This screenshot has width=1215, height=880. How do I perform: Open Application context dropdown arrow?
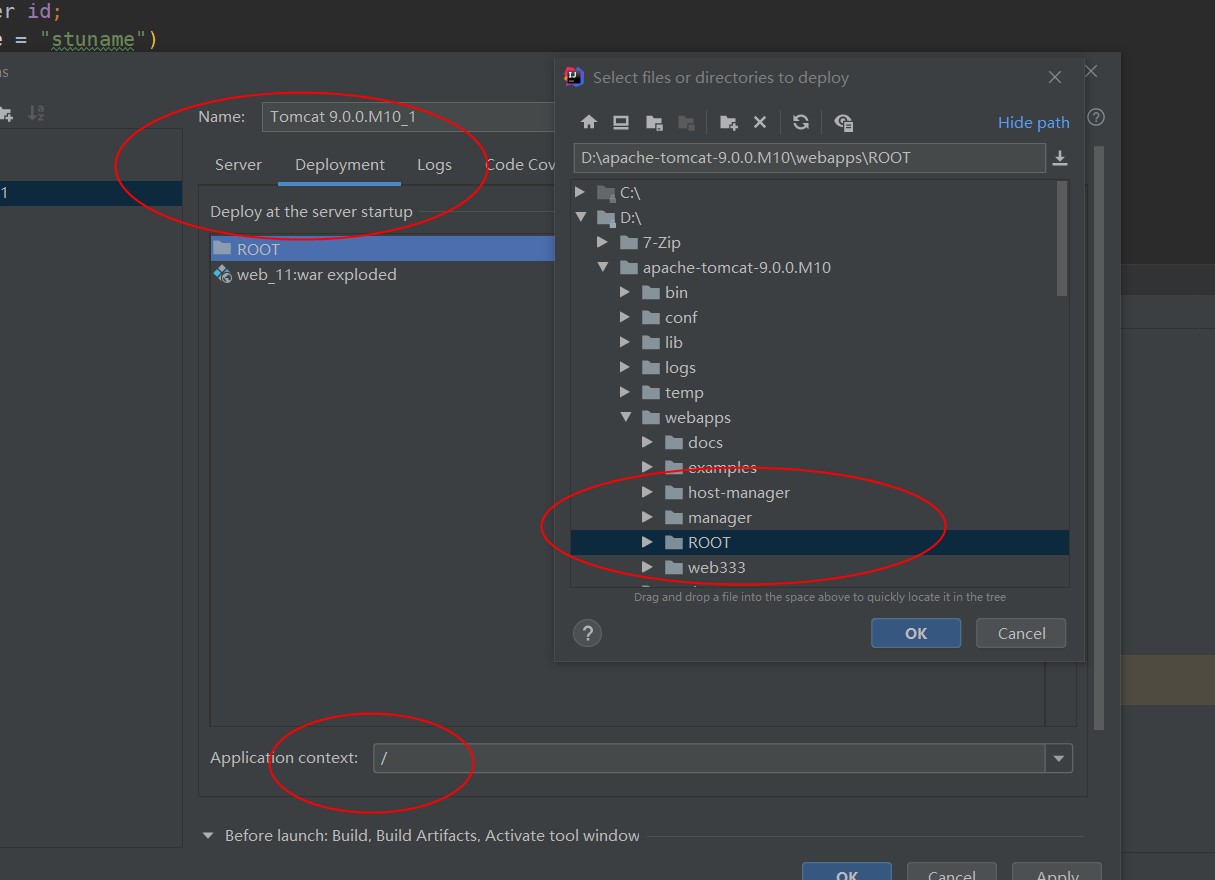coord(1059,759)
